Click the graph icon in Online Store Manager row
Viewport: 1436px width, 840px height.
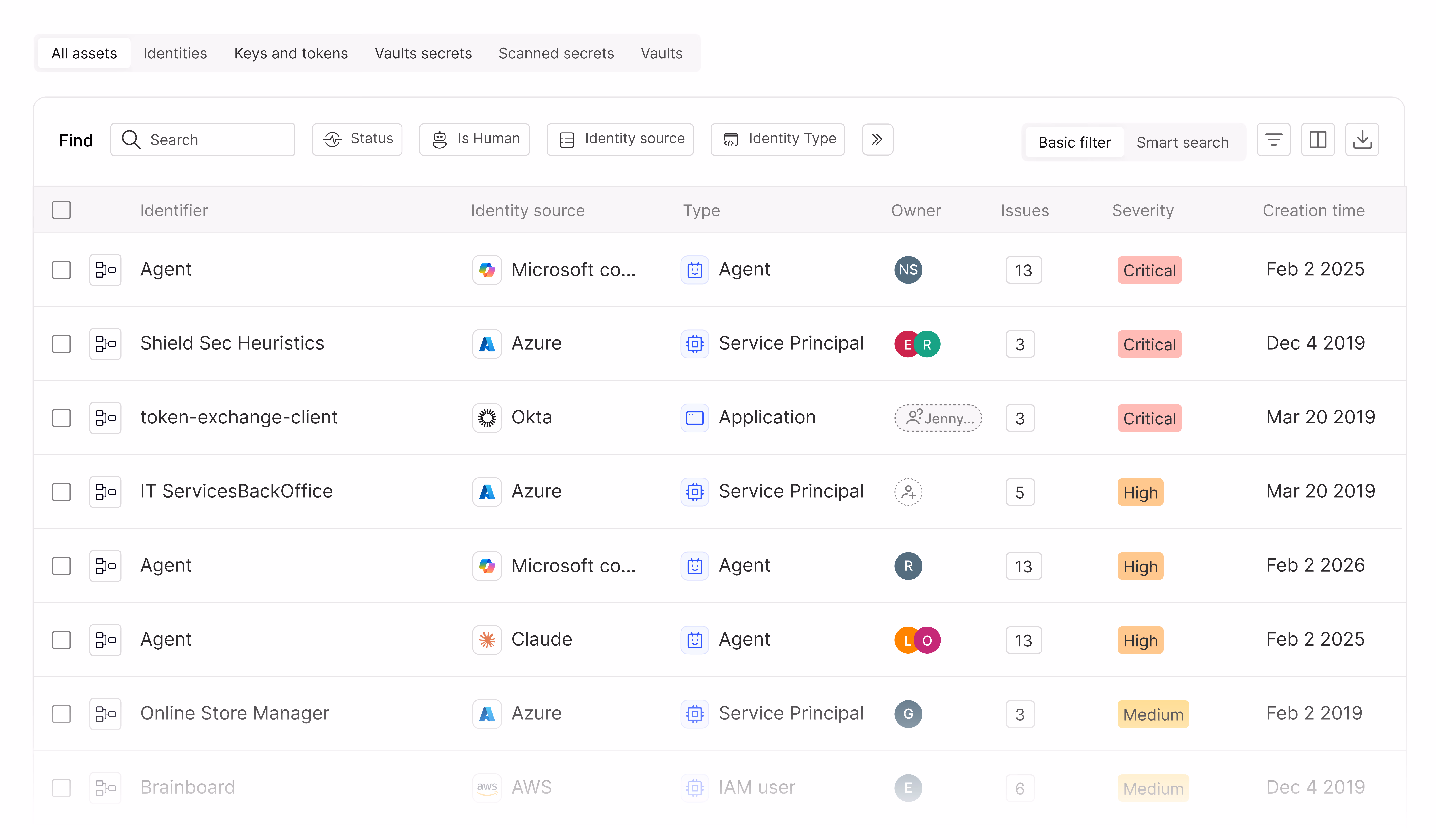click(x=105, y=714)
